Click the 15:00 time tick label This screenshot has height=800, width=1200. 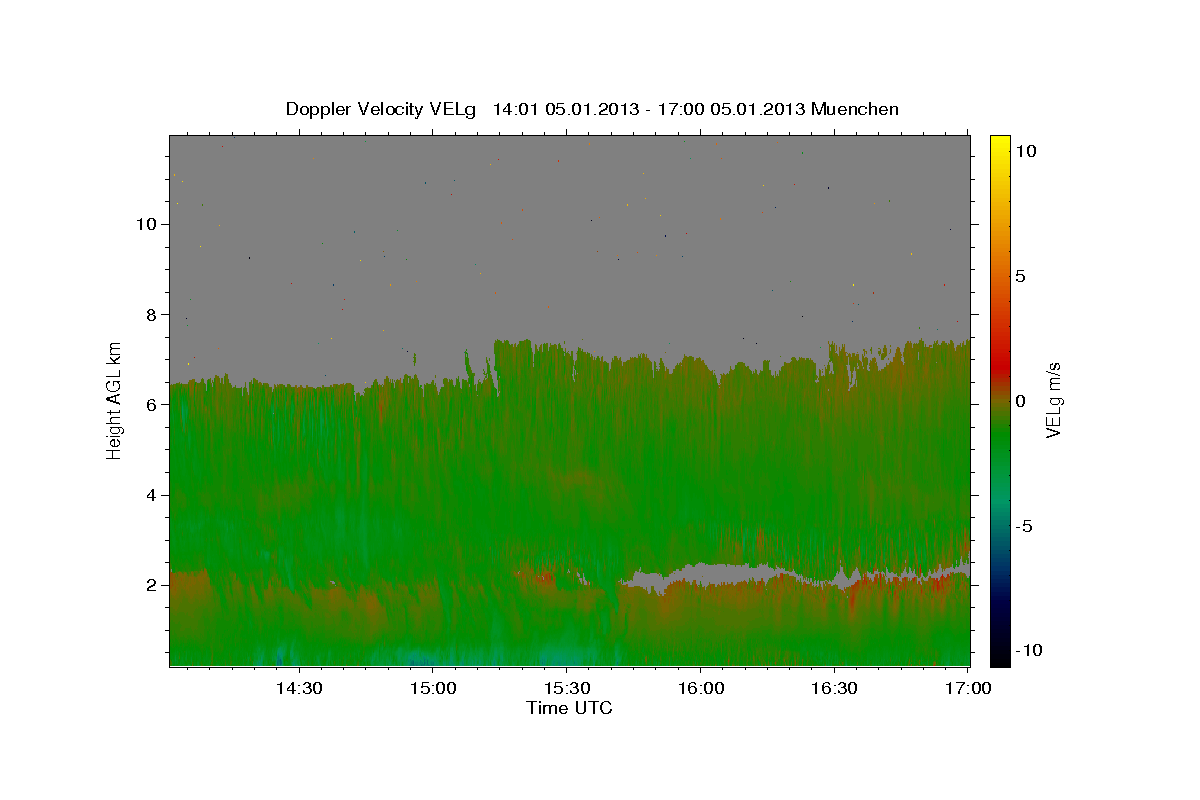pos(432,688)
